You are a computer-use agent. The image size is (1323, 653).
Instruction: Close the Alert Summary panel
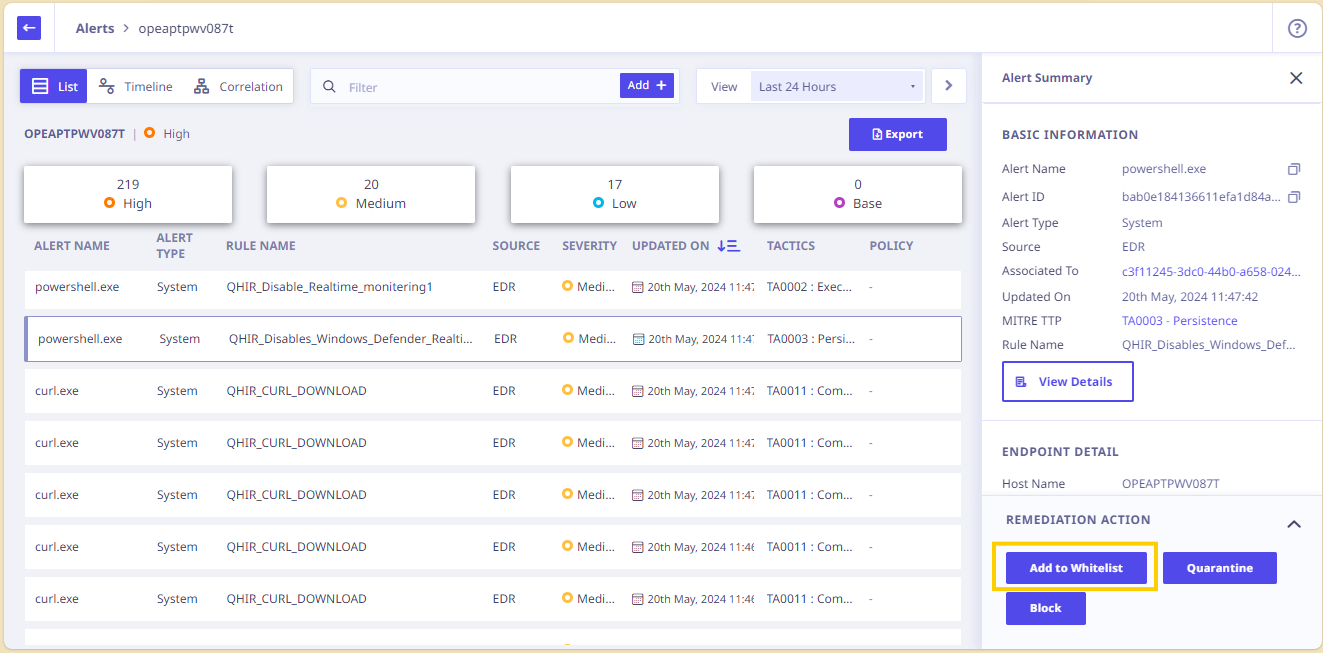pos(1296,78)
